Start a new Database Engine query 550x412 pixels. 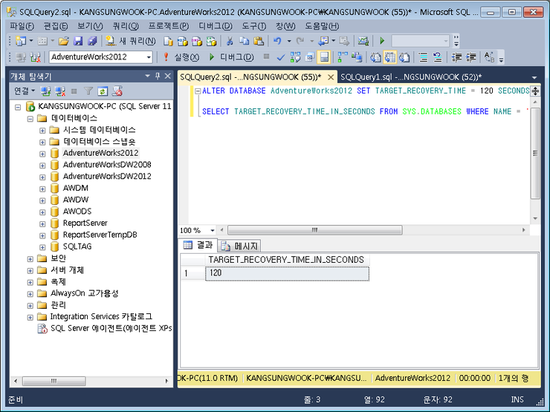tap(168, 41)
